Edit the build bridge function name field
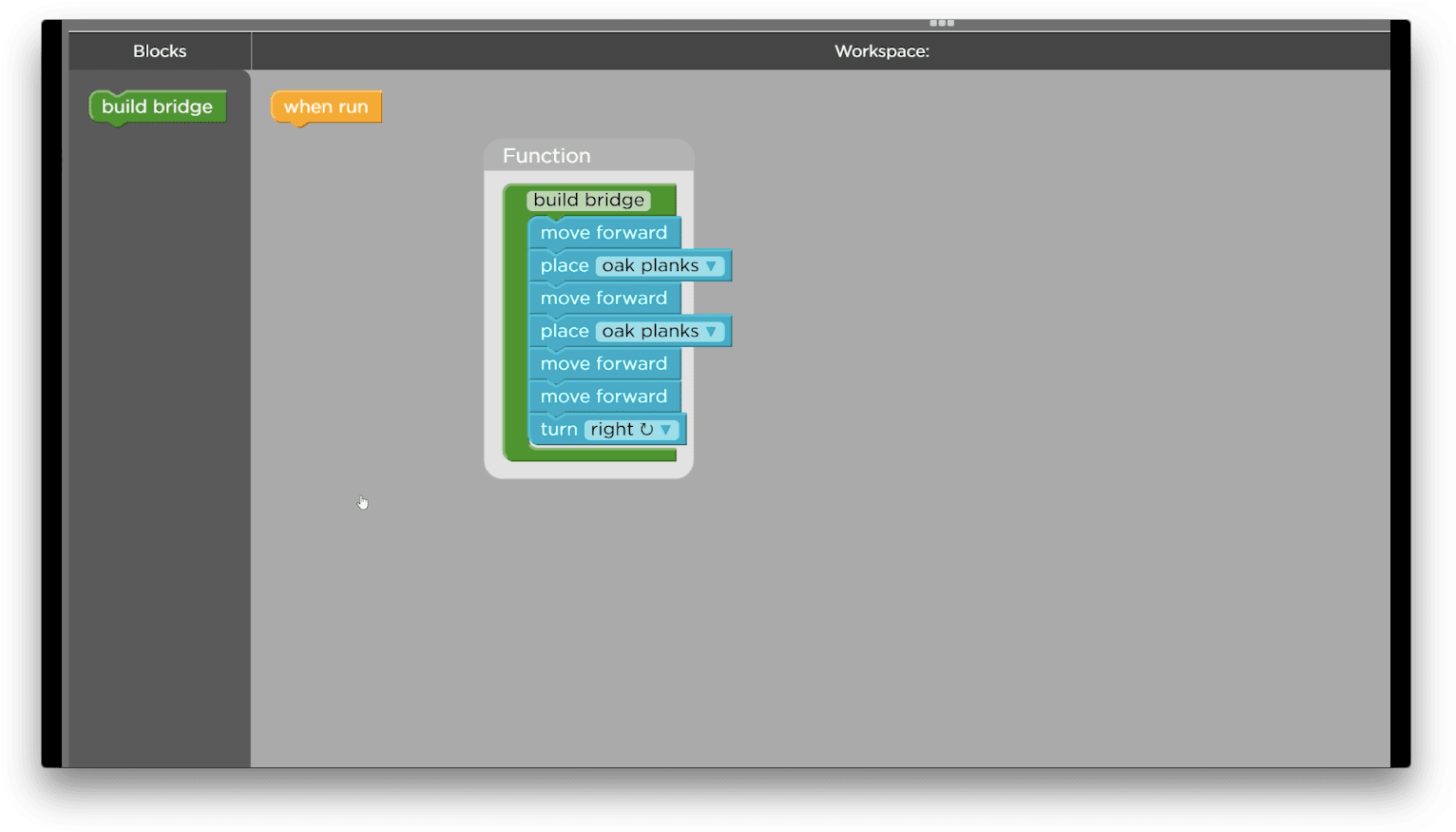The image size is (1456, 832). (x=588, y=201)
